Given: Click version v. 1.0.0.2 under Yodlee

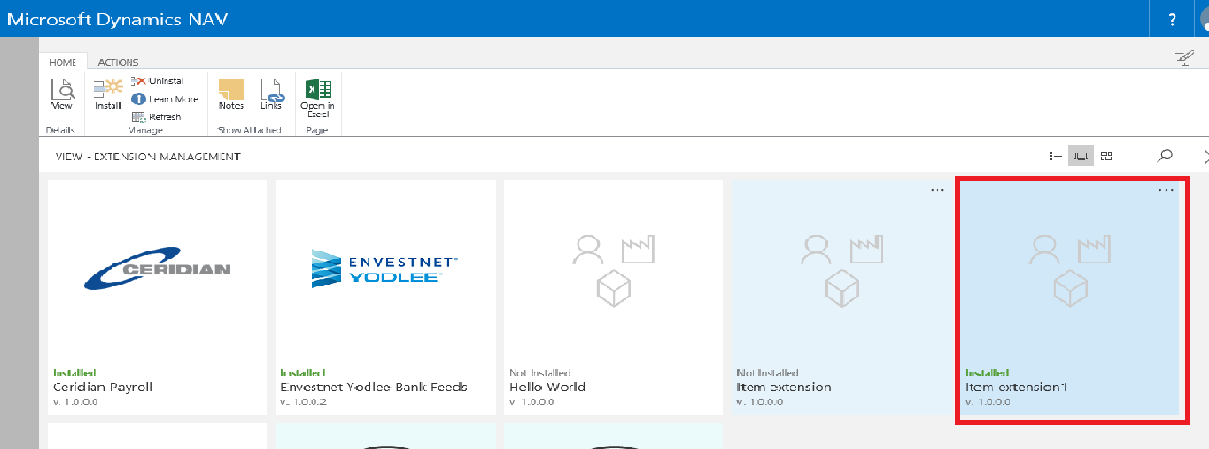Looking at the screenshot, I should click(x=302, y=402).
